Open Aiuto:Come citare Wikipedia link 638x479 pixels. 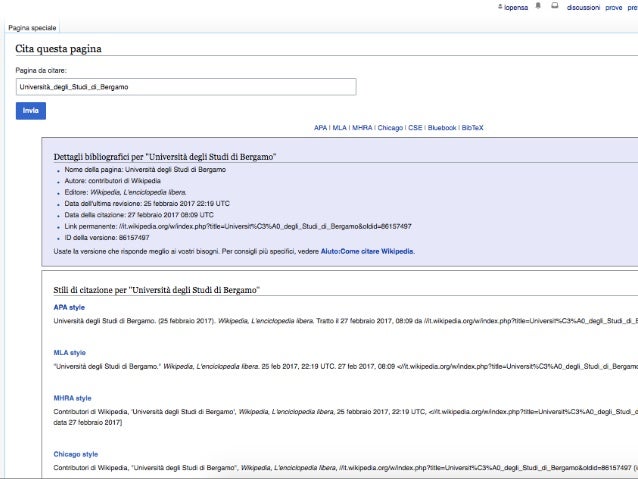tap(367, 252)
